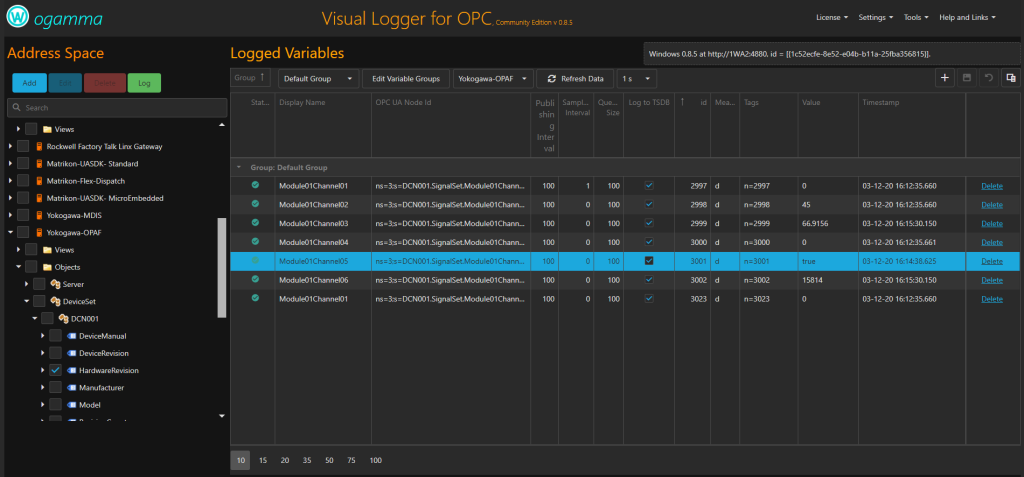Open the Tools menu
This screenshot has height=477, width=1024.
916,18
